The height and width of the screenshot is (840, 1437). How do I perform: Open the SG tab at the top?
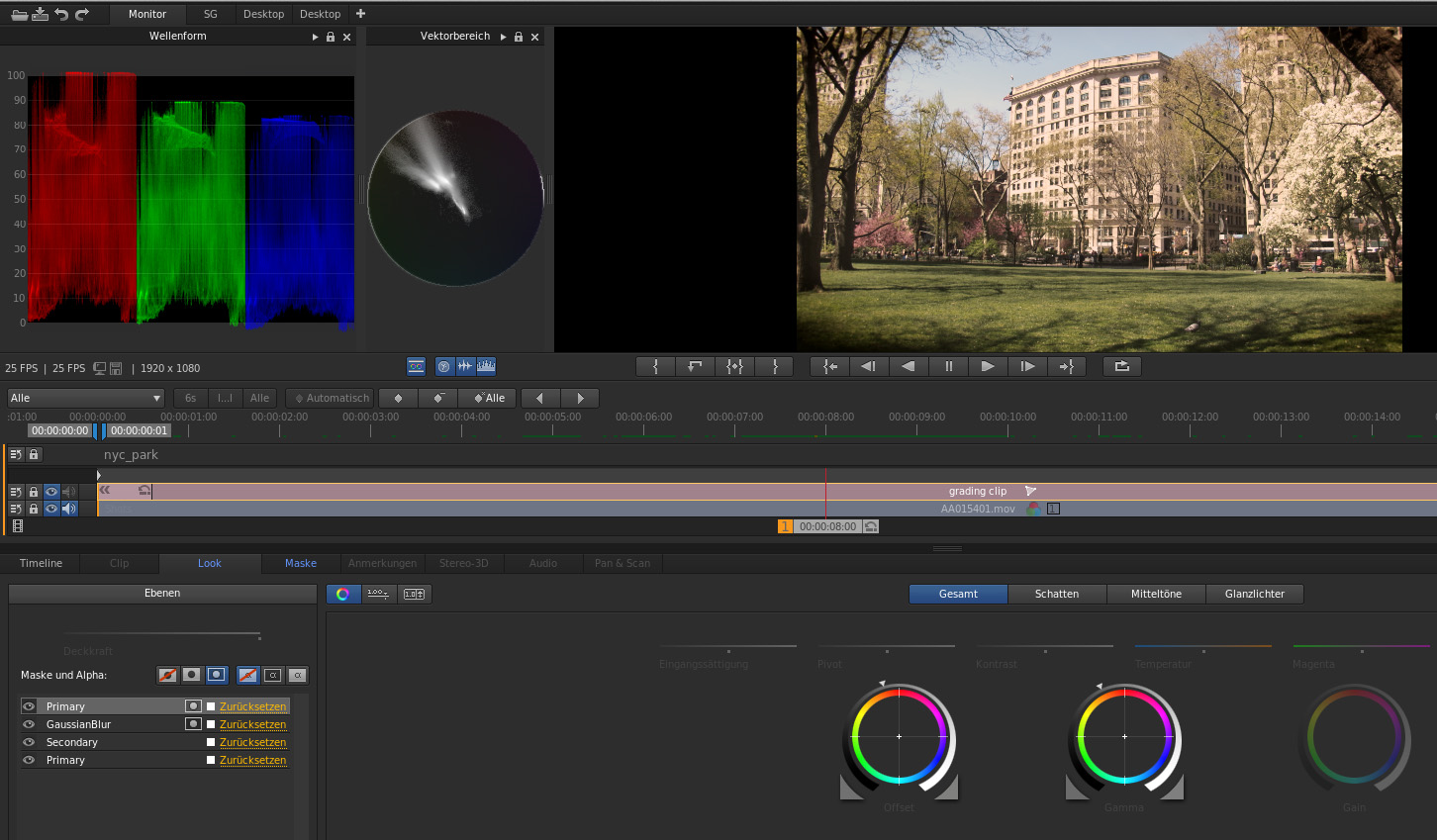pos(210,14)
